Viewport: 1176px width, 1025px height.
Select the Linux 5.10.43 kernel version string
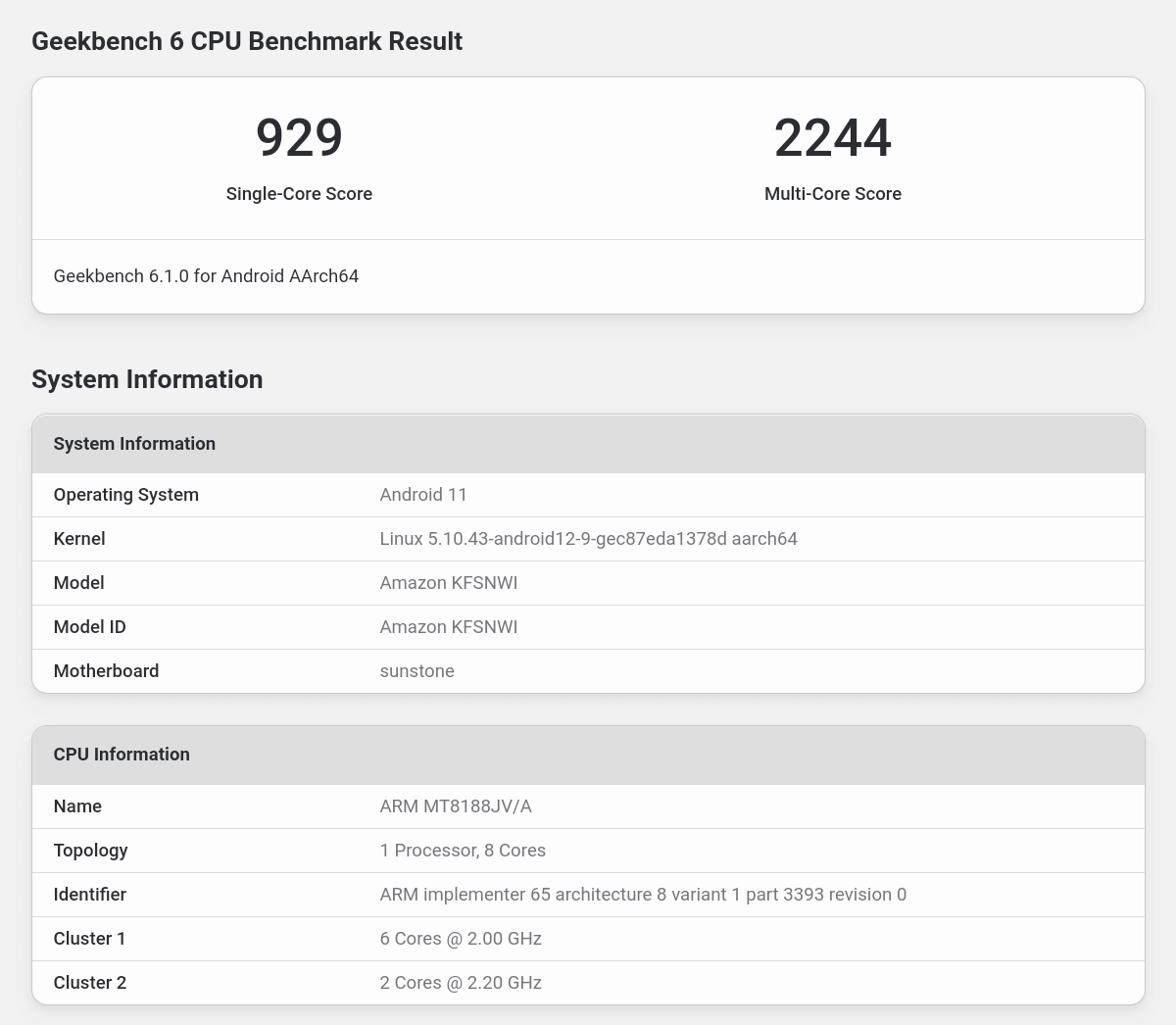588,539
